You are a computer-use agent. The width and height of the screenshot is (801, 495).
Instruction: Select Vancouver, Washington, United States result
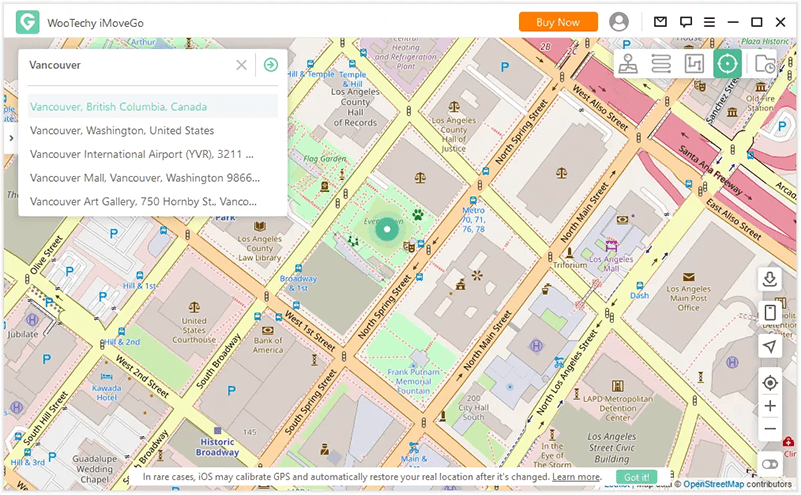click(122, 131)
